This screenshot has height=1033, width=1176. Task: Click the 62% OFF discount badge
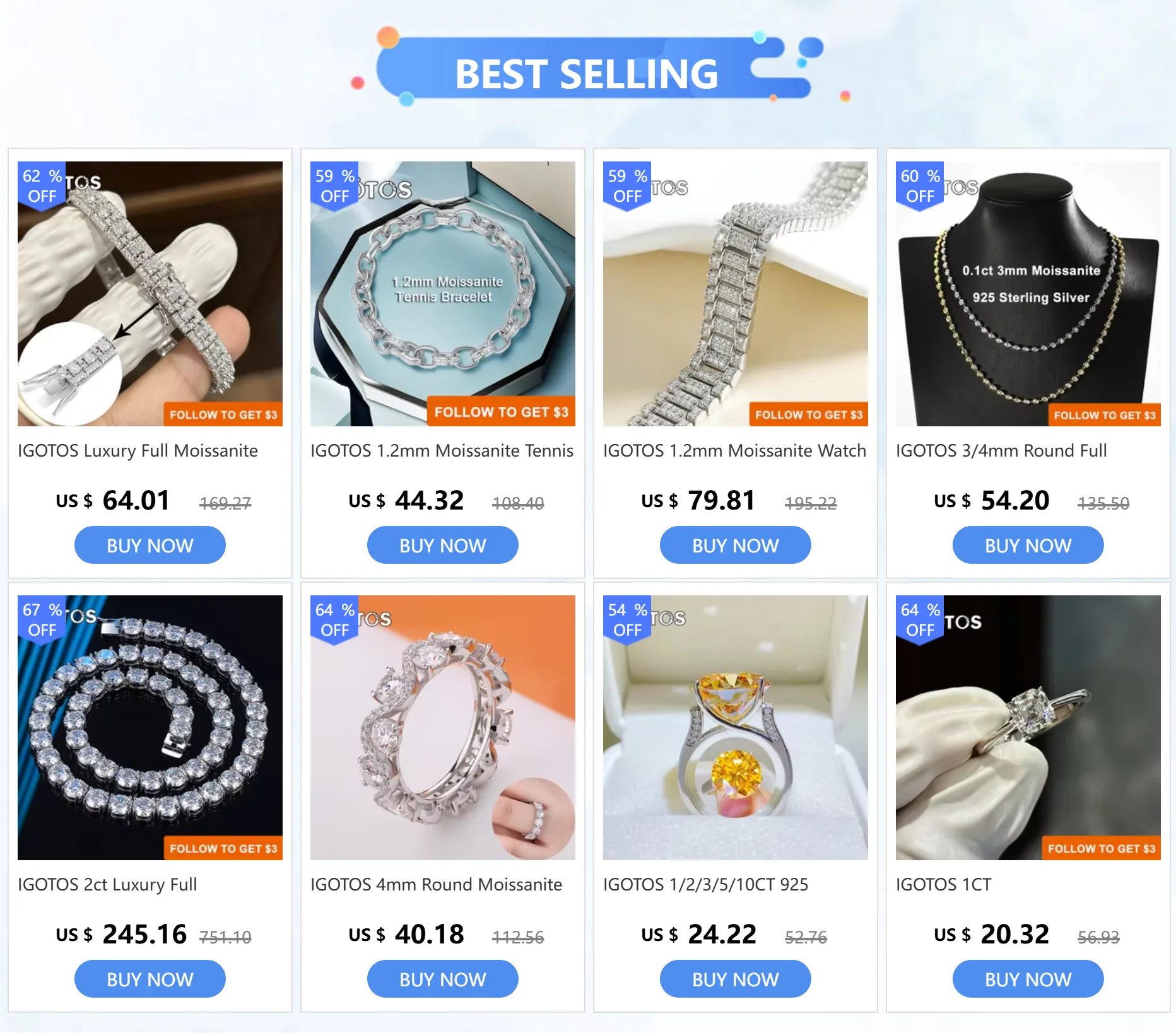click(42, 185)
